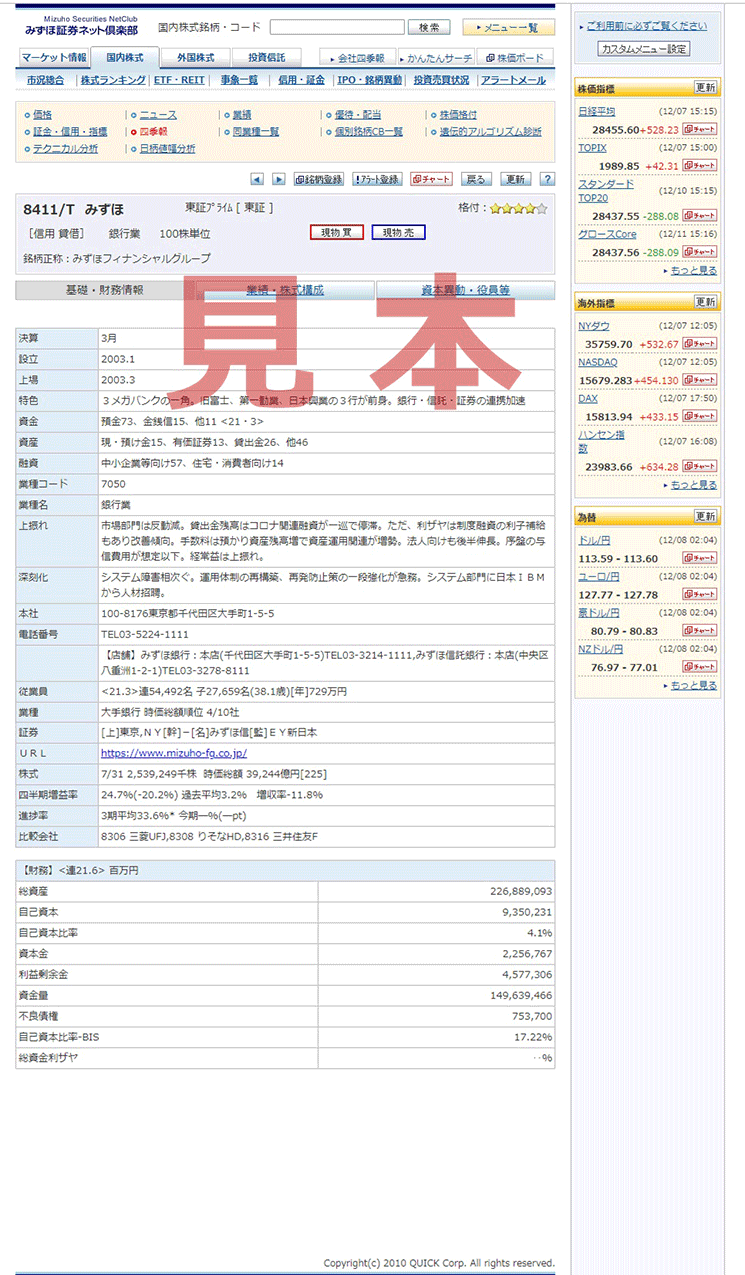Open chart icon for グロースCore
This screenshot has width=745, height=1275.
coord(700,252)
